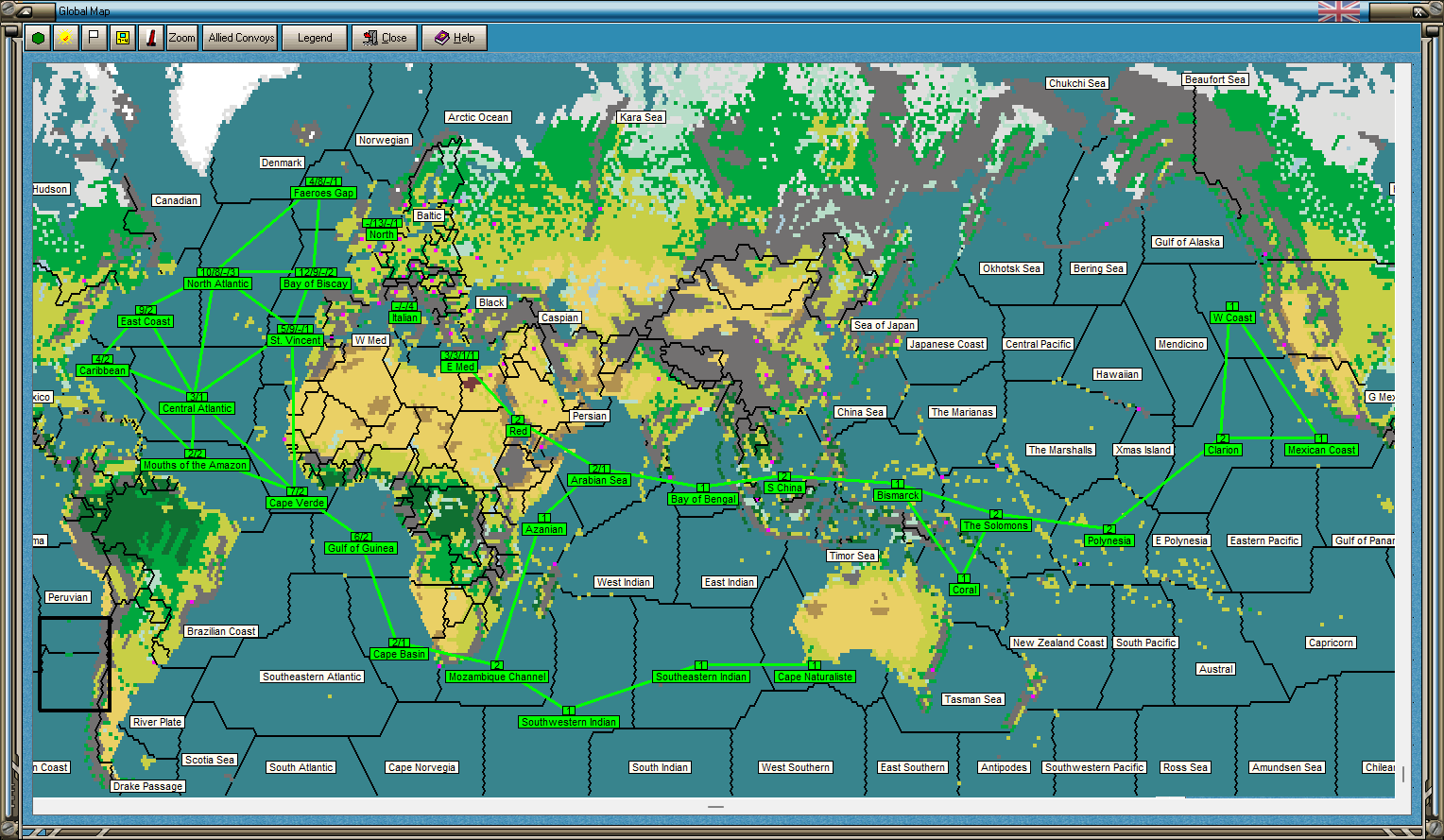Viewport: 1444px width, 840px height.
Task: Close the Global Map window with X
Action: click(1419, 11)
